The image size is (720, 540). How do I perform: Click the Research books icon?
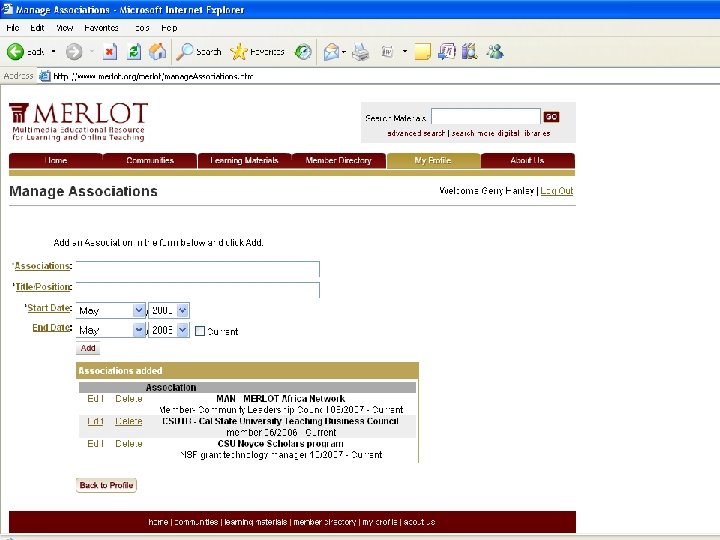point(469,51)
